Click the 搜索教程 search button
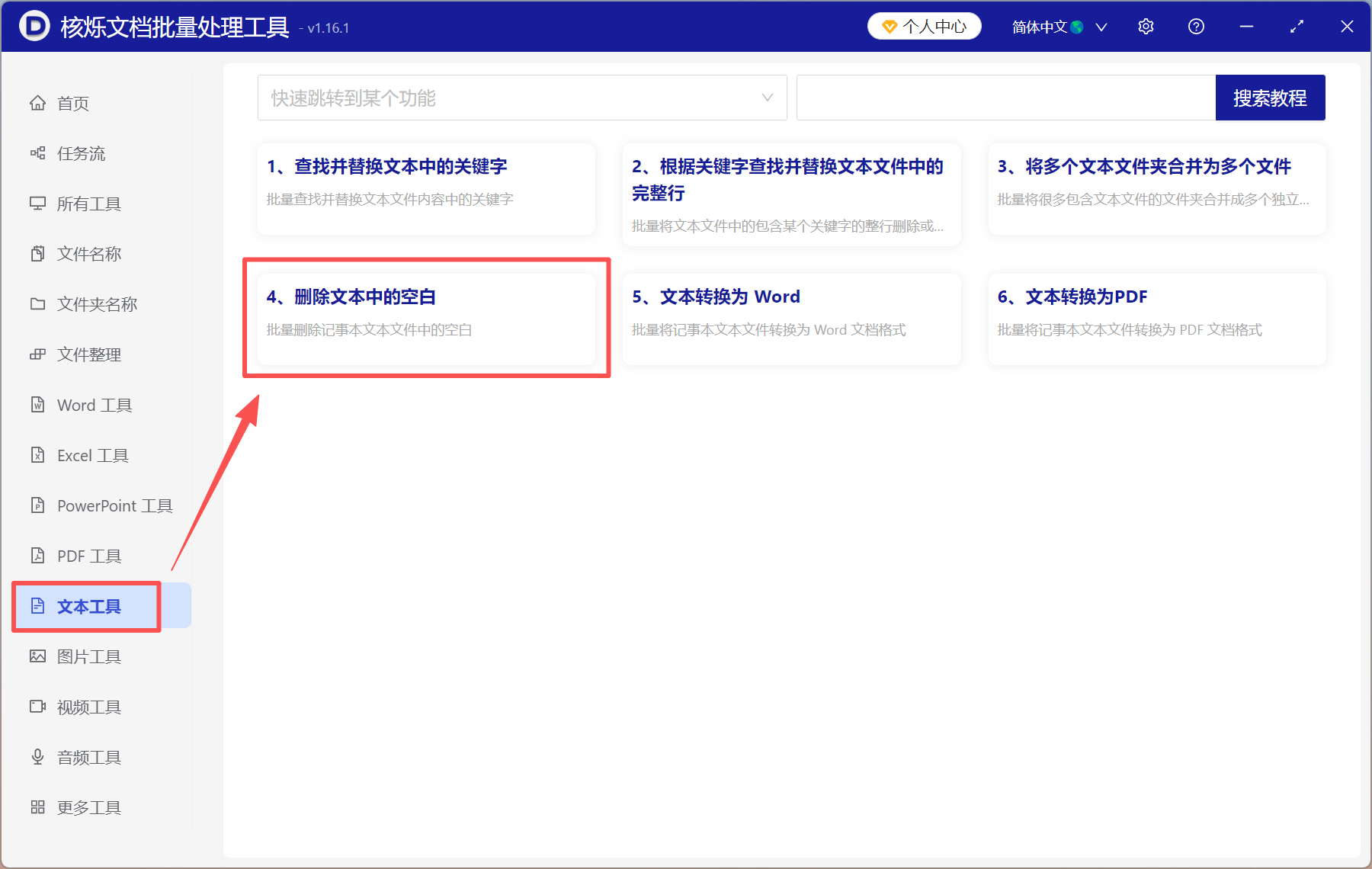1372x869 pixels. coord(1270,98)
